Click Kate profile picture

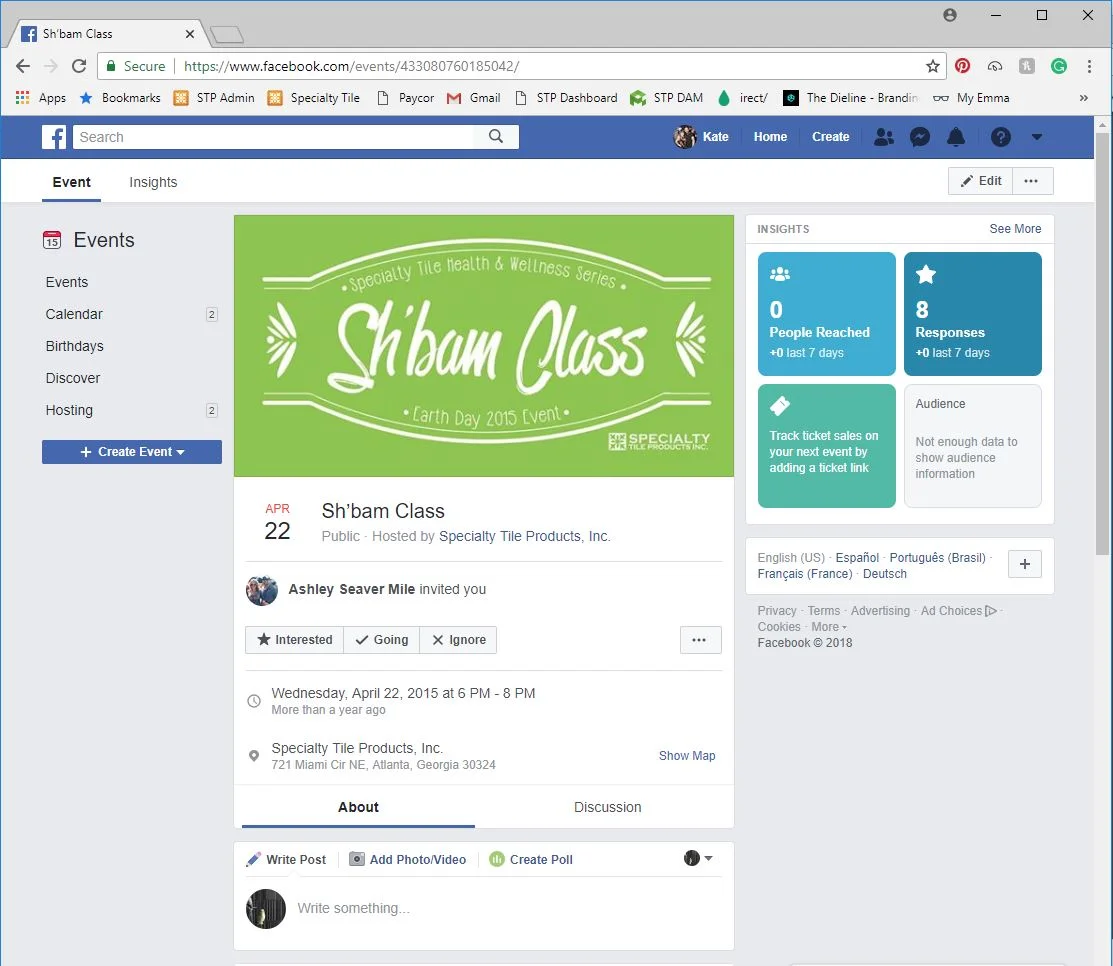coord(685,137)
